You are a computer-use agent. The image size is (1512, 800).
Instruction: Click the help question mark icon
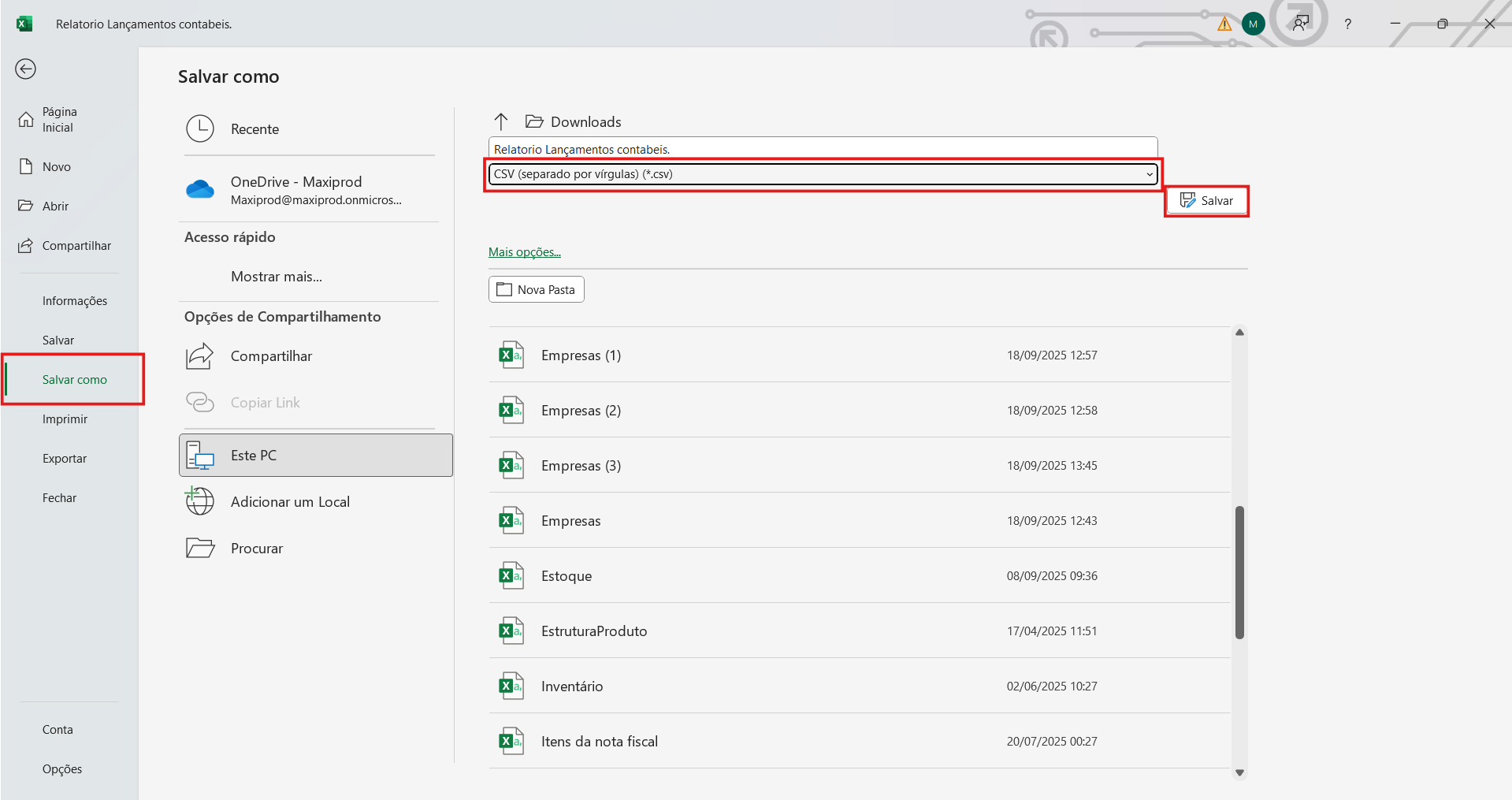tap(1347, 24)
